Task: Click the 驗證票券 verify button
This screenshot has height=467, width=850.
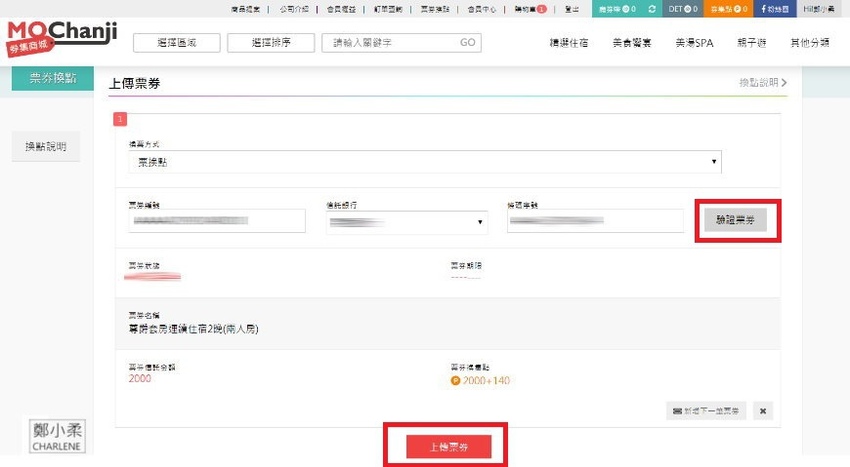Action: [735, 221]
